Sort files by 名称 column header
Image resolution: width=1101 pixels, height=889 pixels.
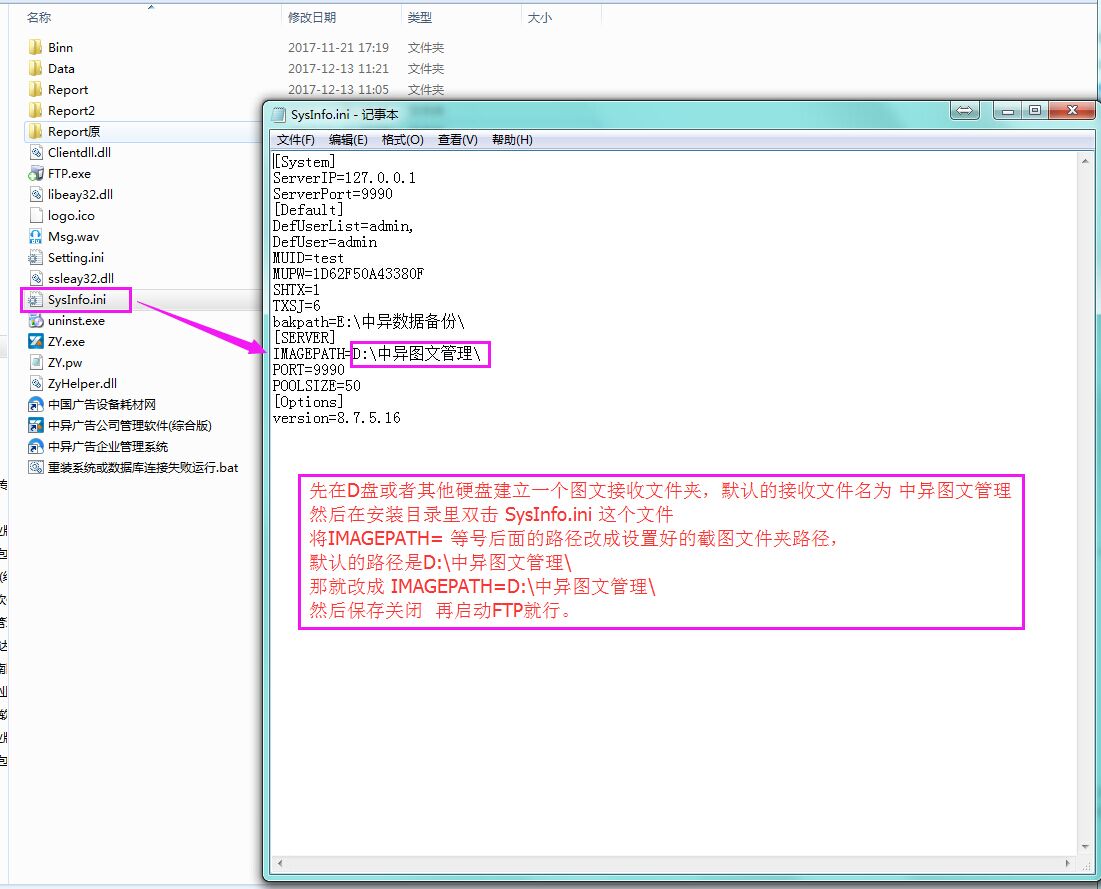[39, 18]
